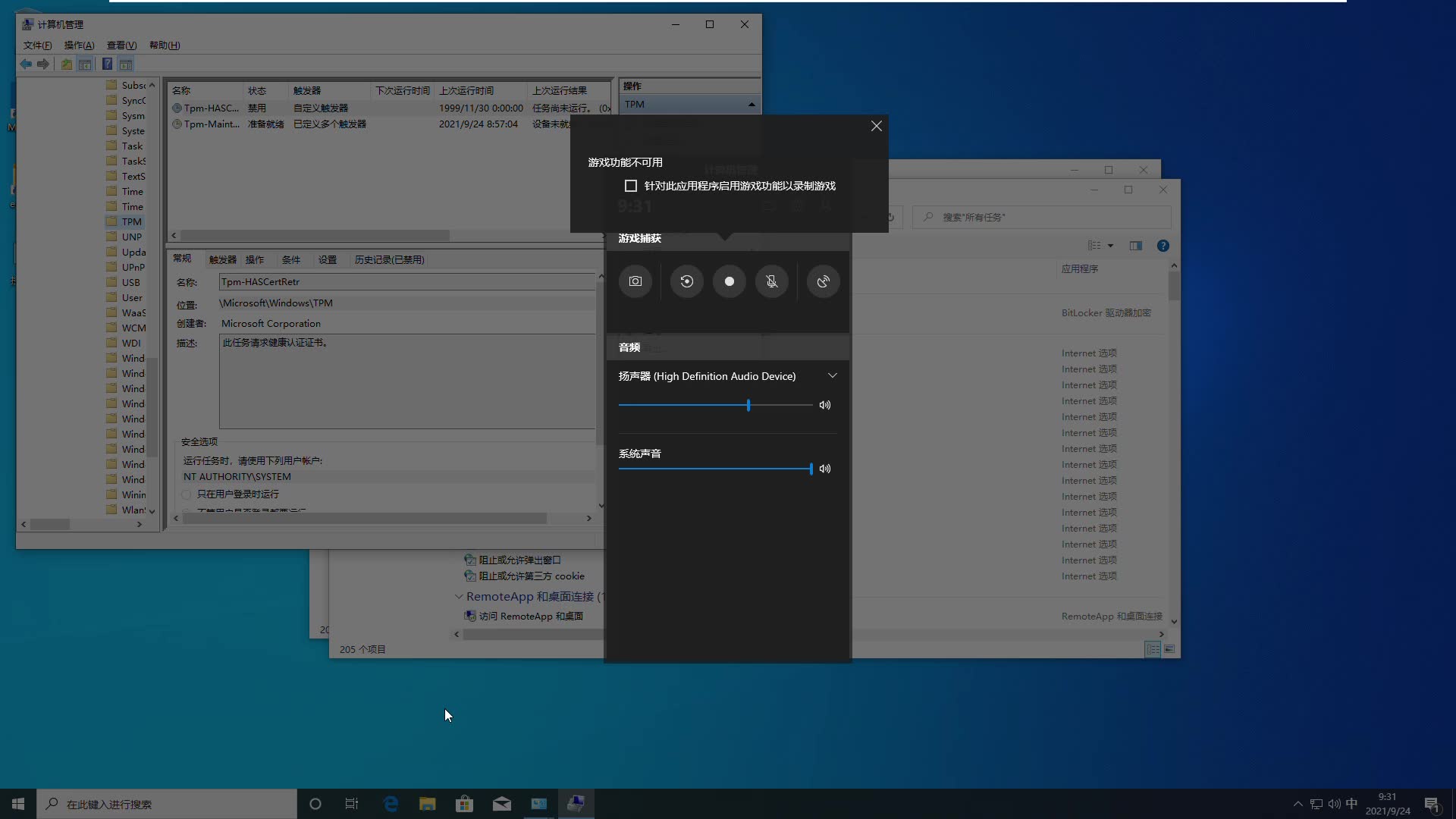Open 阻止或允许弹出窗口 item

pyautogui.click(x=512, y=560)
